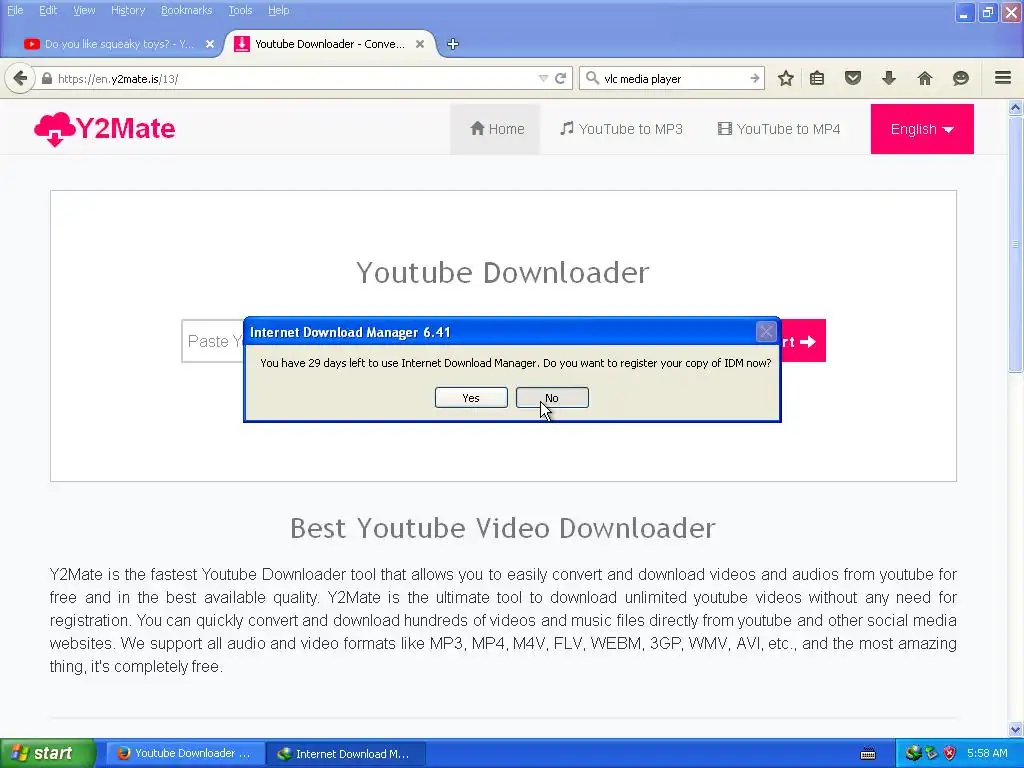This screenshot has width=1024, height=768.
Task: Click the padlock site identity icon
Action: click(46, 78)
